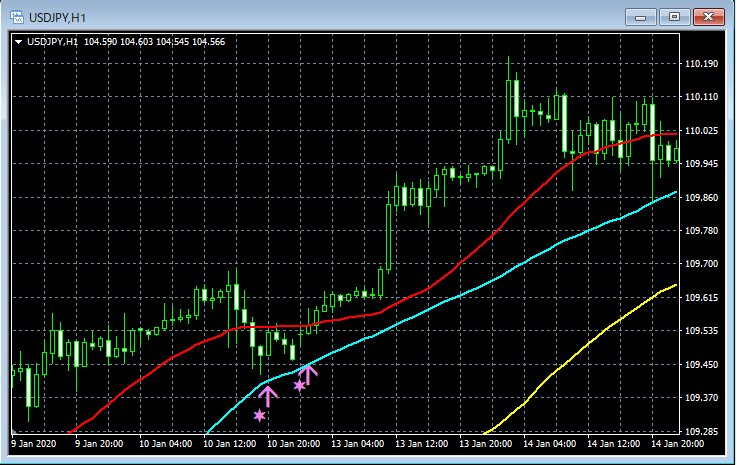Image resolution: width=737 pixels, height=465 pixels.
Task: Click the 110.110 price label
Action: pyautogui.click(x=701, y=96)
